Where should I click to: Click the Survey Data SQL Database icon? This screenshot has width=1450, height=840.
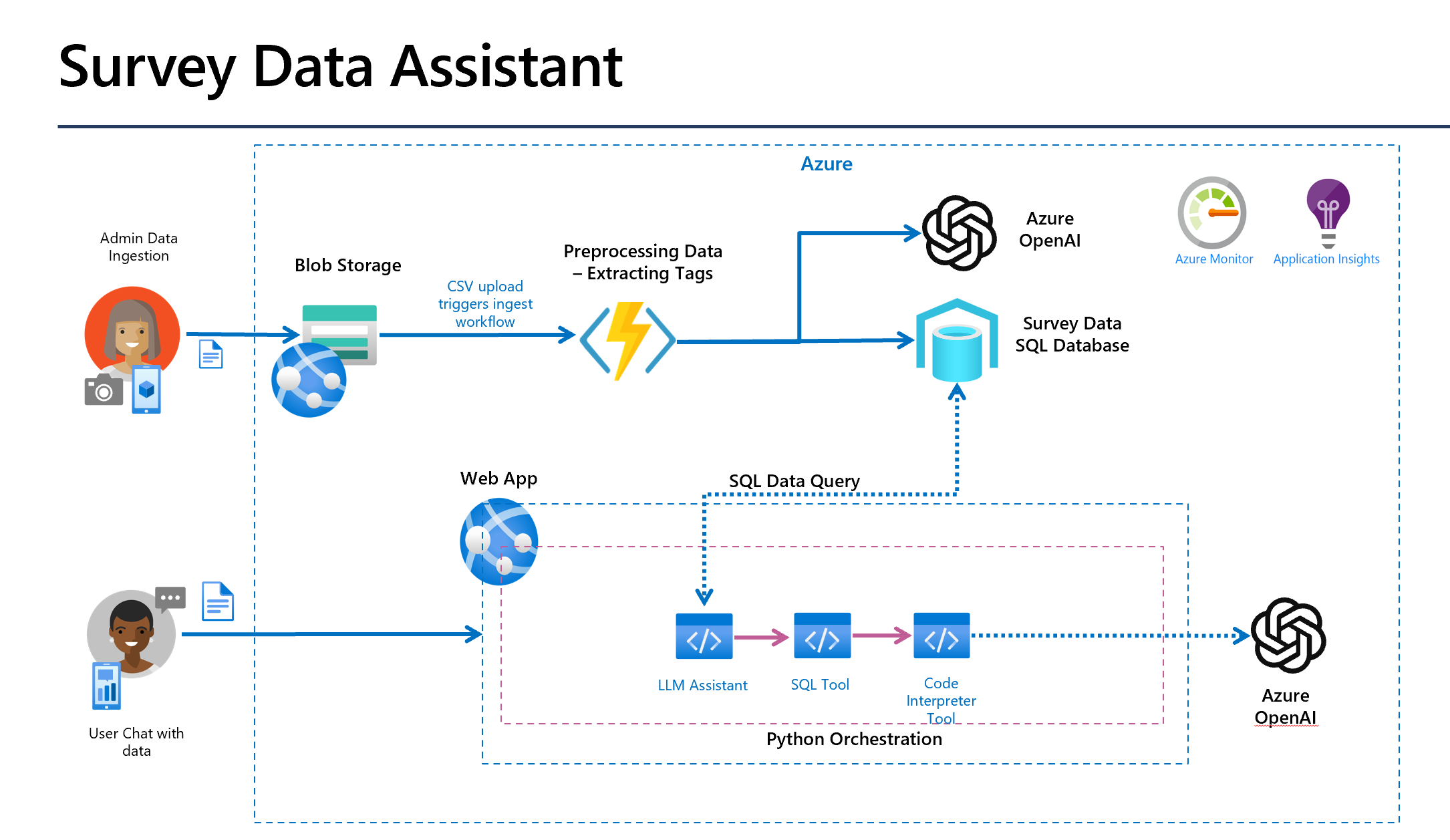coord(957,340)
